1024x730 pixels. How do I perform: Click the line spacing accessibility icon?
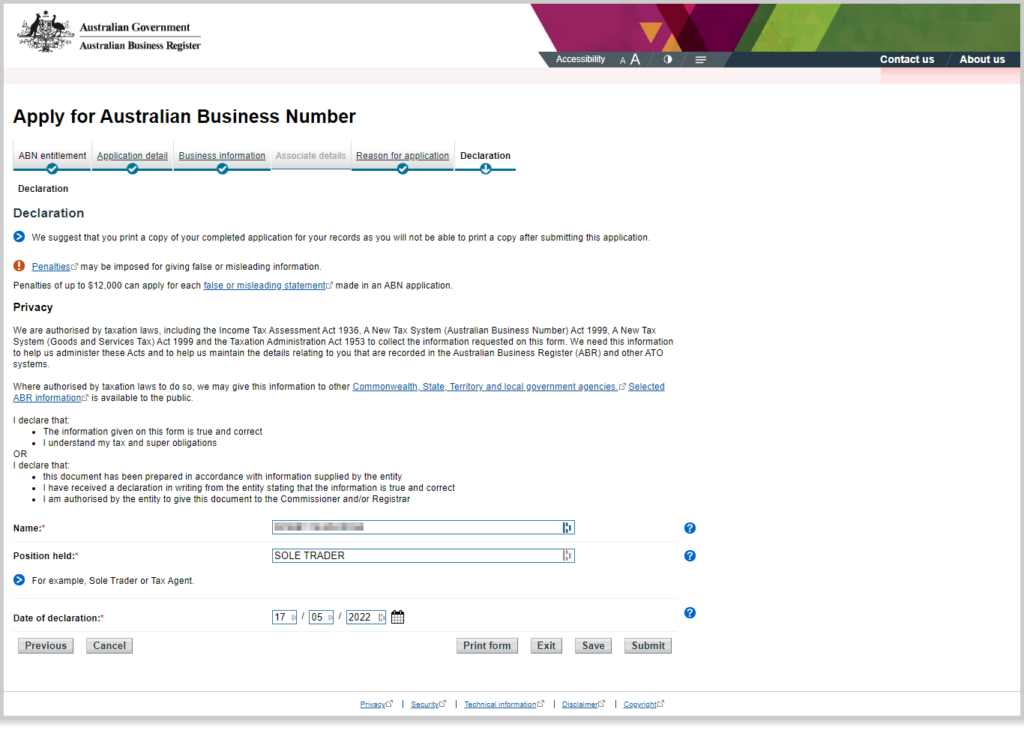click(x=700, y=59)
